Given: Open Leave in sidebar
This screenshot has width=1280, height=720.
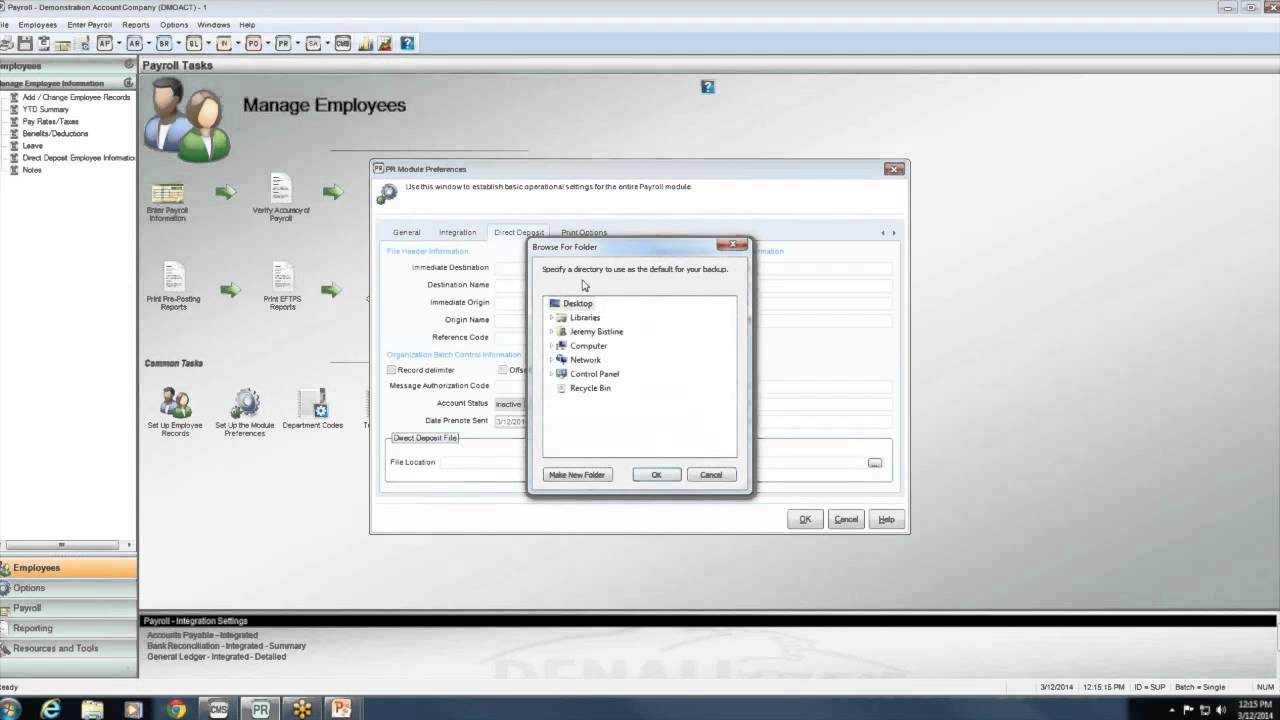Looking at the screenshot, I should (32, 145).
